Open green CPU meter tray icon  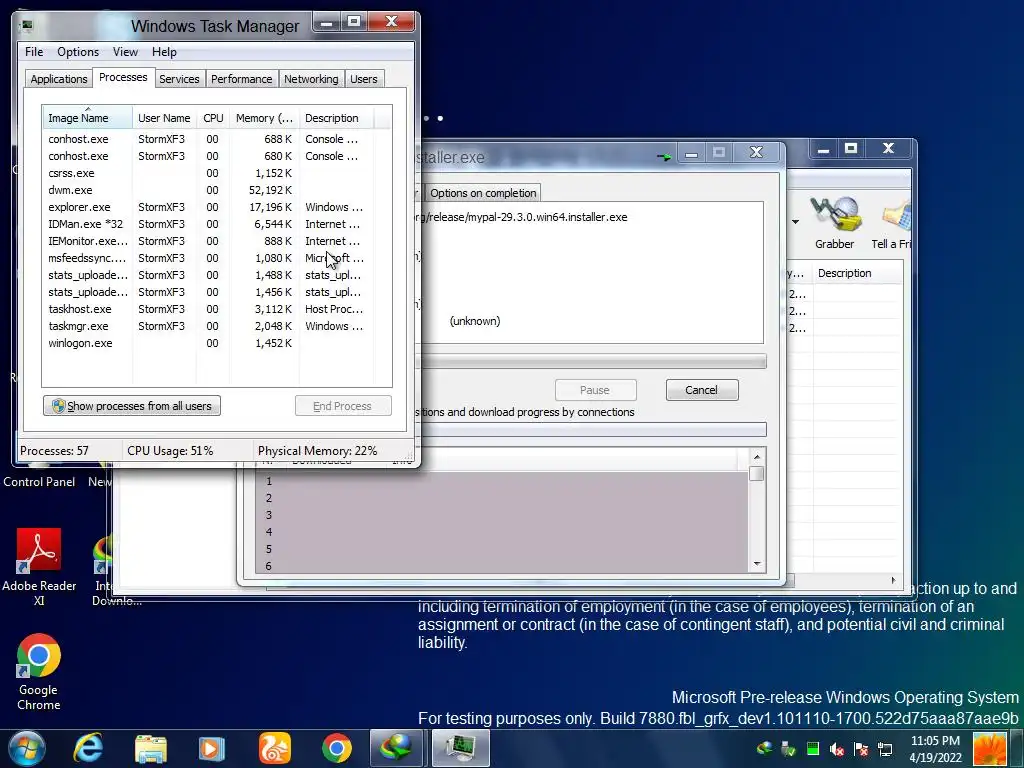click(x=813, y=748)
